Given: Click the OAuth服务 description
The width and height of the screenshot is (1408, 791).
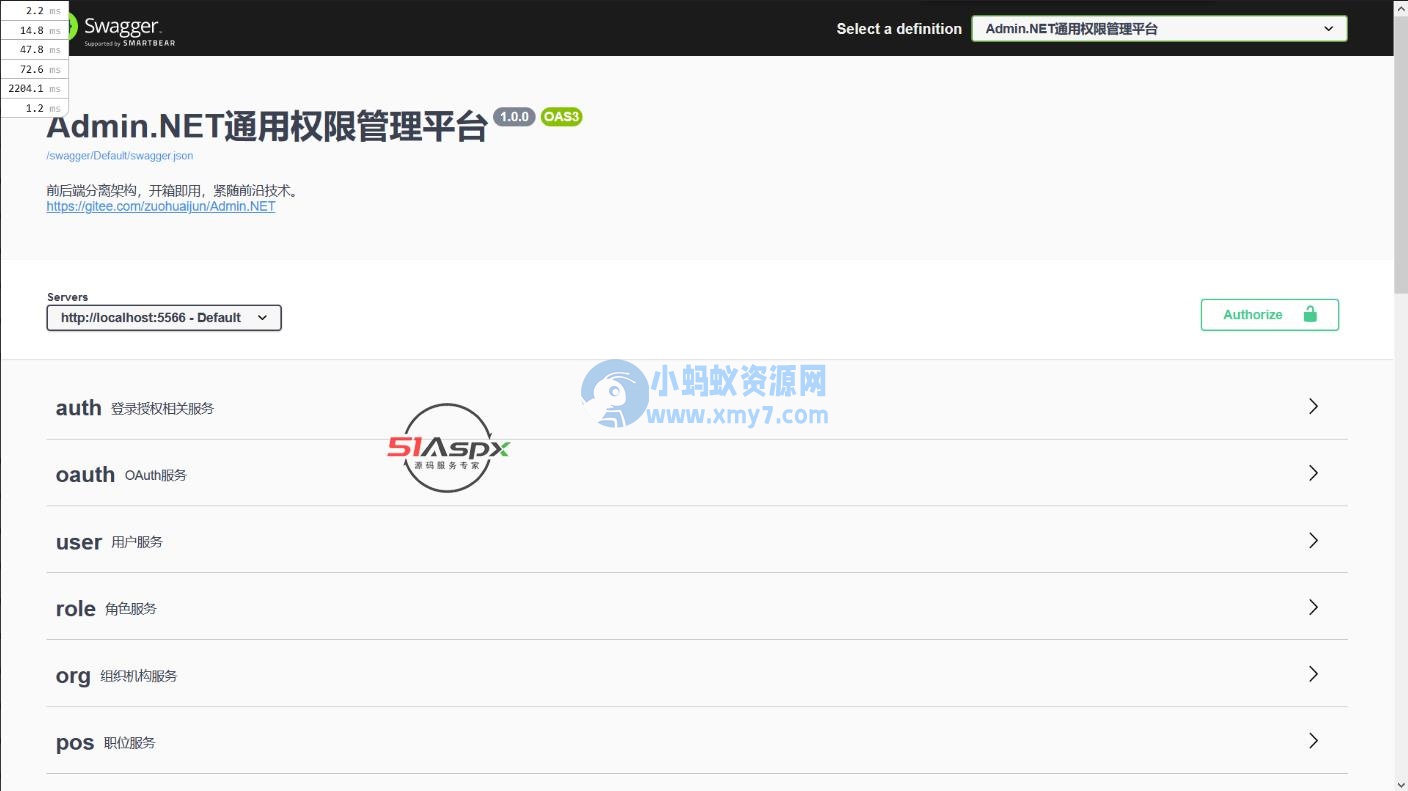Looking at the screenshot, I should (x=156, y=476).
